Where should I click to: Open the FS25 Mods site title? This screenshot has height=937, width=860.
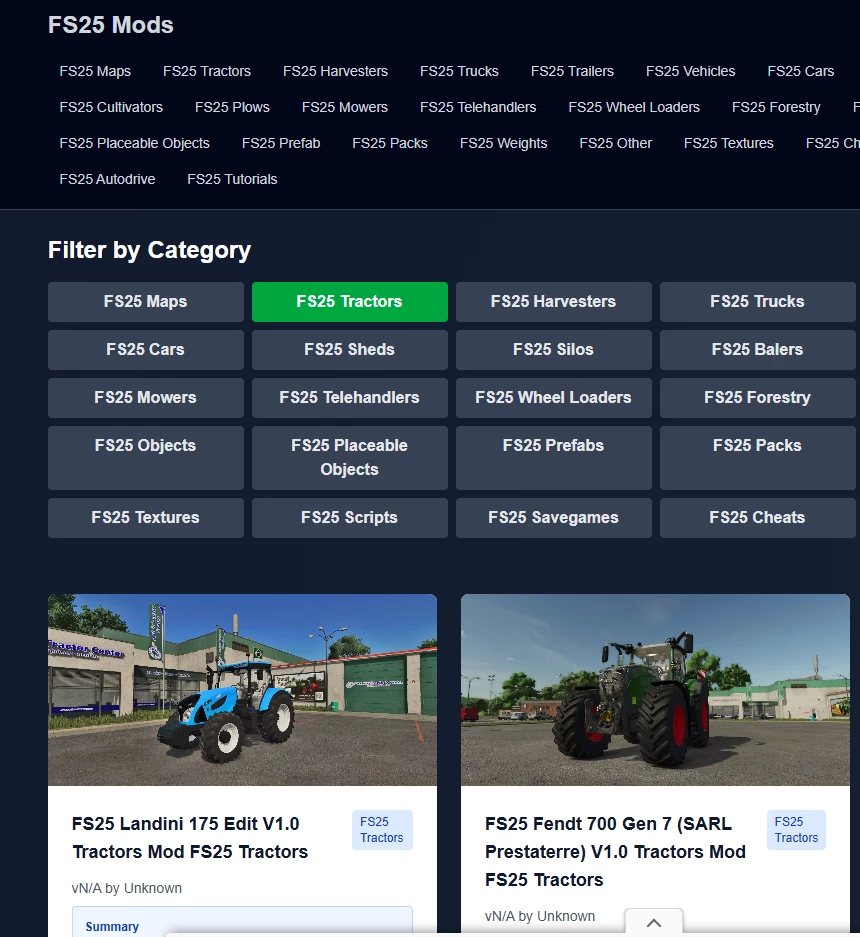[111, 25]
